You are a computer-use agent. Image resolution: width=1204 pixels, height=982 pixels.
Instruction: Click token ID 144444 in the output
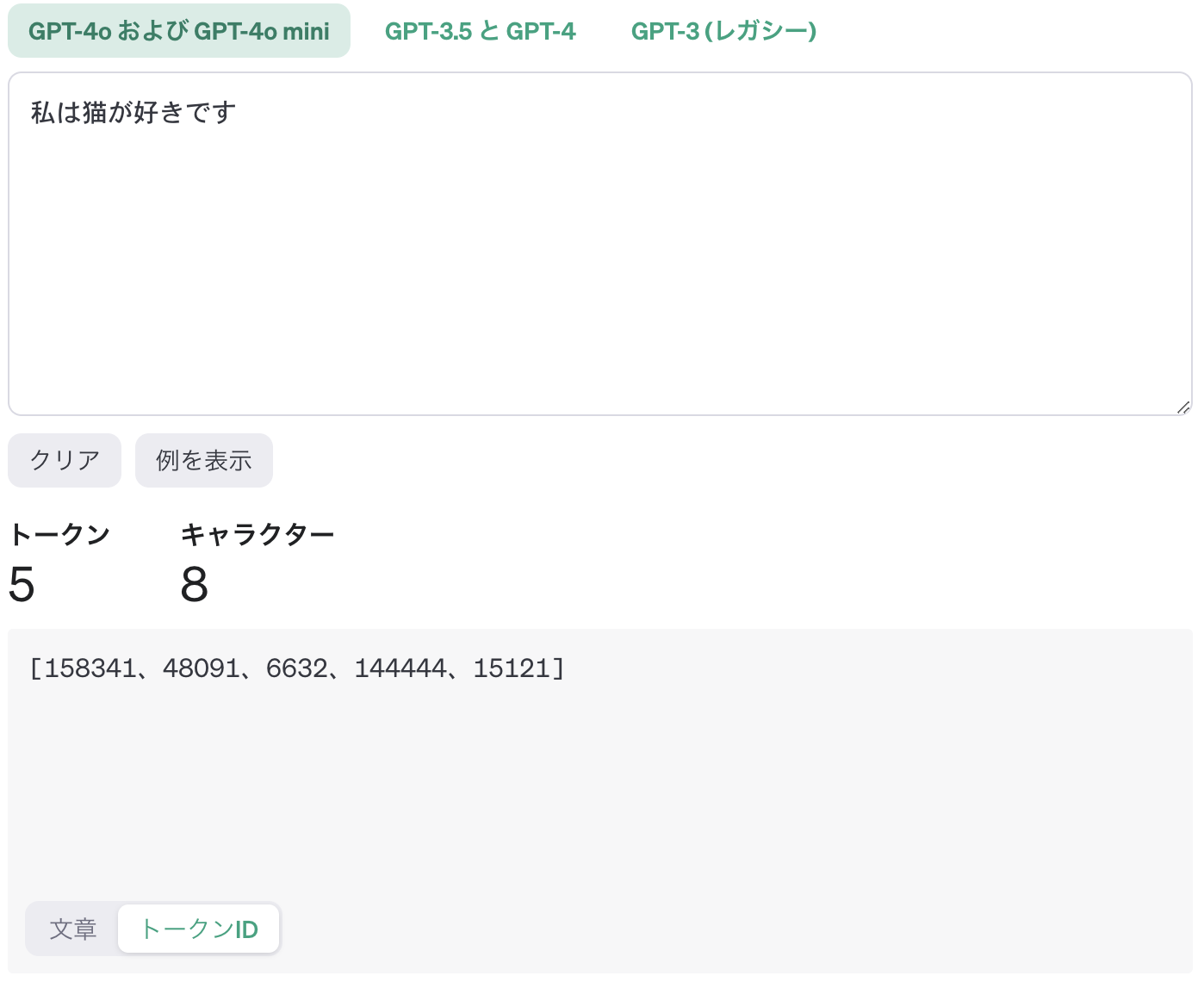(400, 668)
